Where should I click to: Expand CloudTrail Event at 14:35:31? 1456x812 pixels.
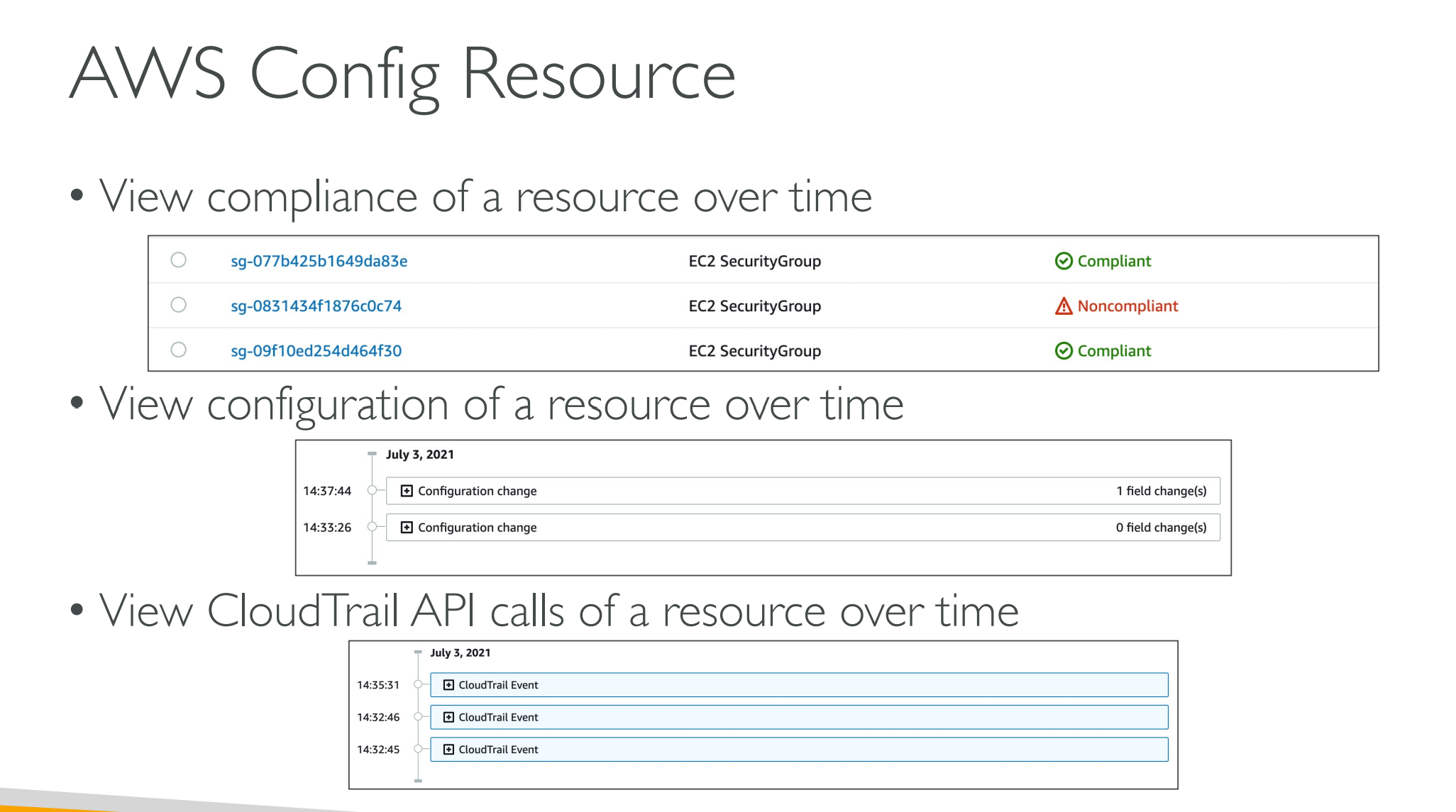(448, 684)
